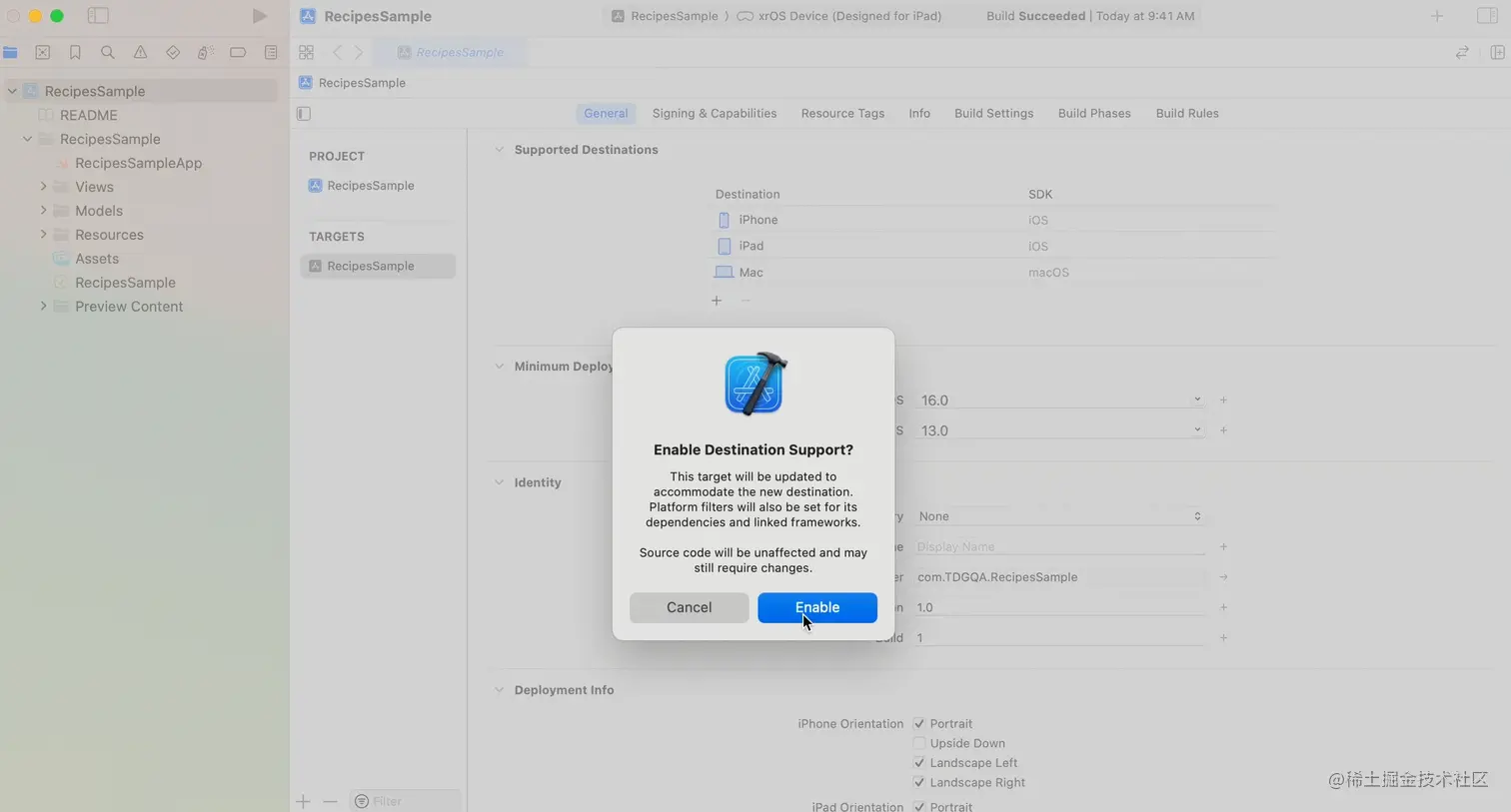The image size is (1511, 812).
Task: Add a target with the plus button
Action: (x=303, y=801)
